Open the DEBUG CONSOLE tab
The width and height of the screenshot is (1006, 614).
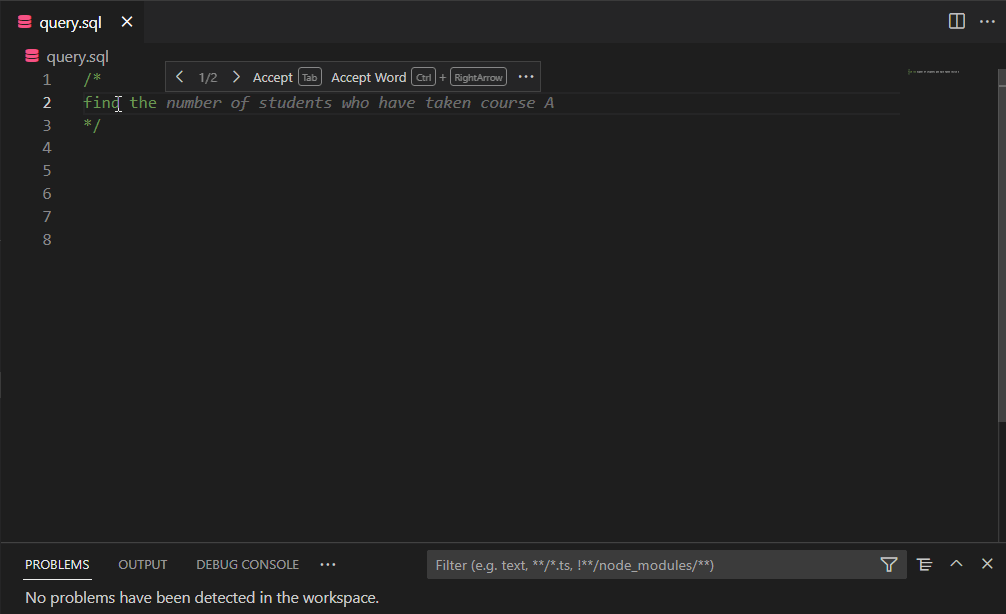(x=247, y=564)
